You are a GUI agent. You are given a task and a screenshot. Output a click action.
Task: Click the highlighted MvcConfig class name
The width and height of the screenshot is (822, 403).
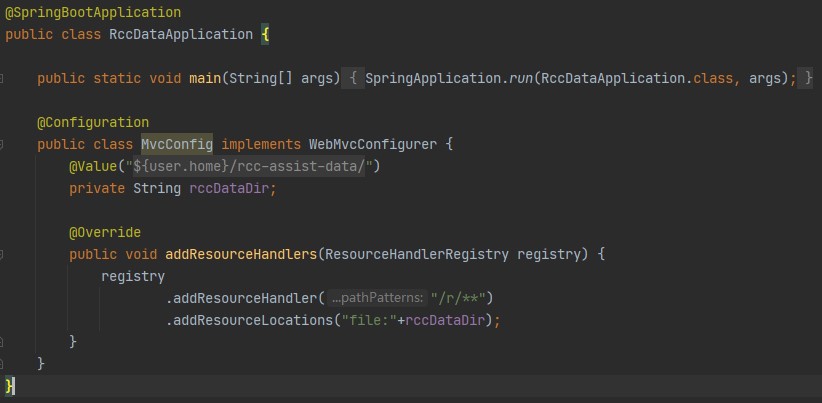177,144
